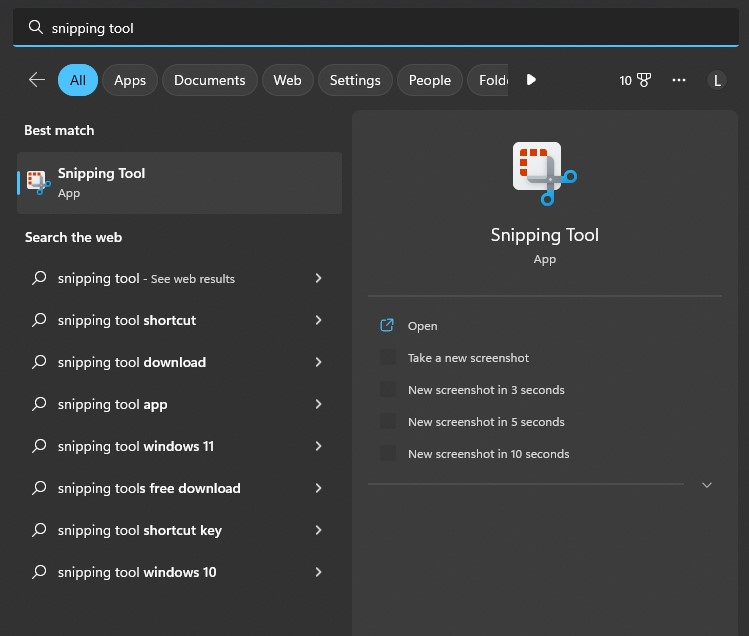
Task: Expand 'snipping tool windows 11' chevron
Action: point(319,446)
